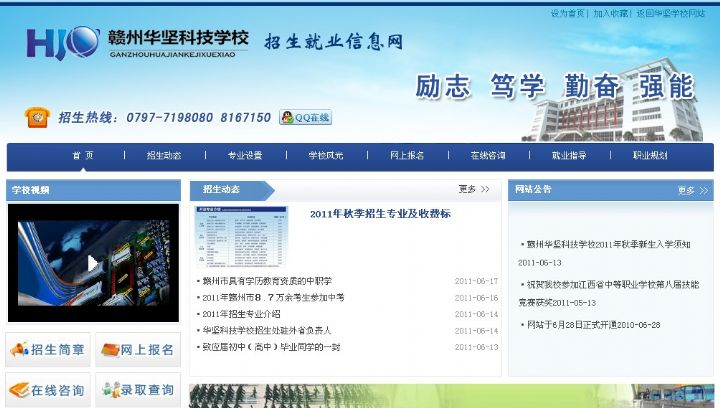The width and height of the screenshot is (720, 408).
Task: Open the 录取查询 icon button
Action: point(137,389)
